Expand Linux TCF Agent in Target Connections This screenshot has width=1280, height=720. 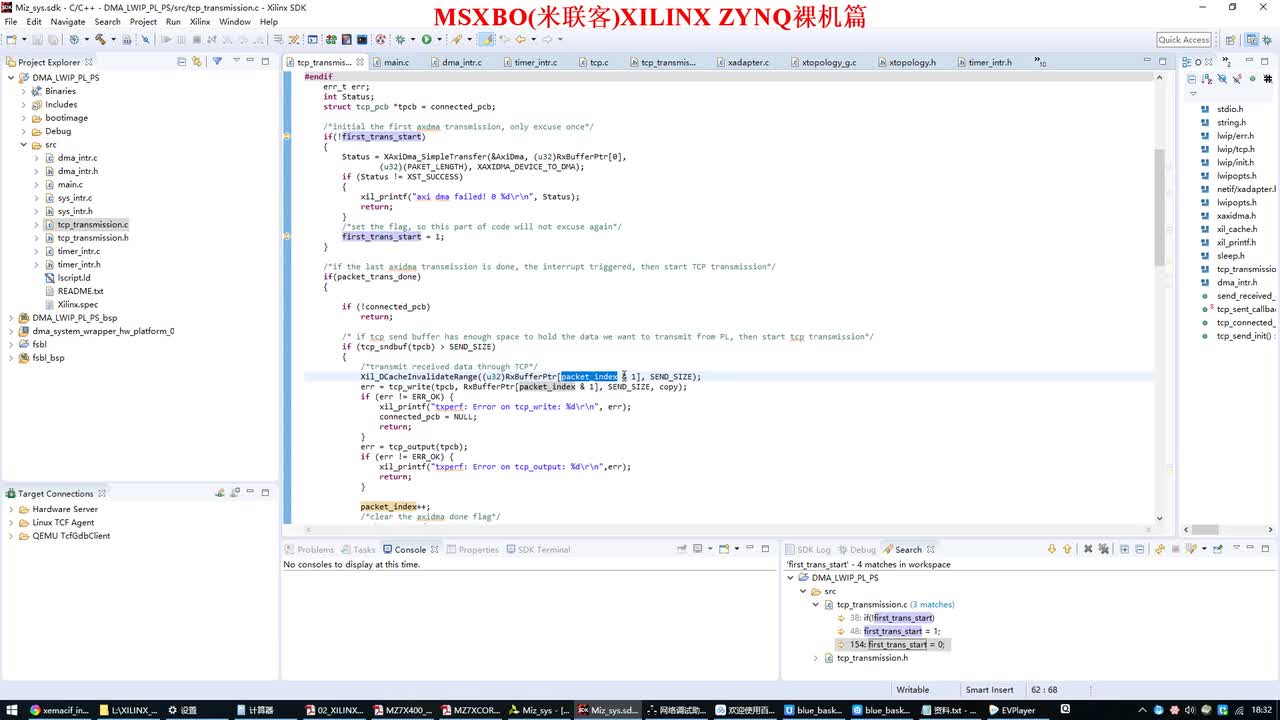point(11,522)
